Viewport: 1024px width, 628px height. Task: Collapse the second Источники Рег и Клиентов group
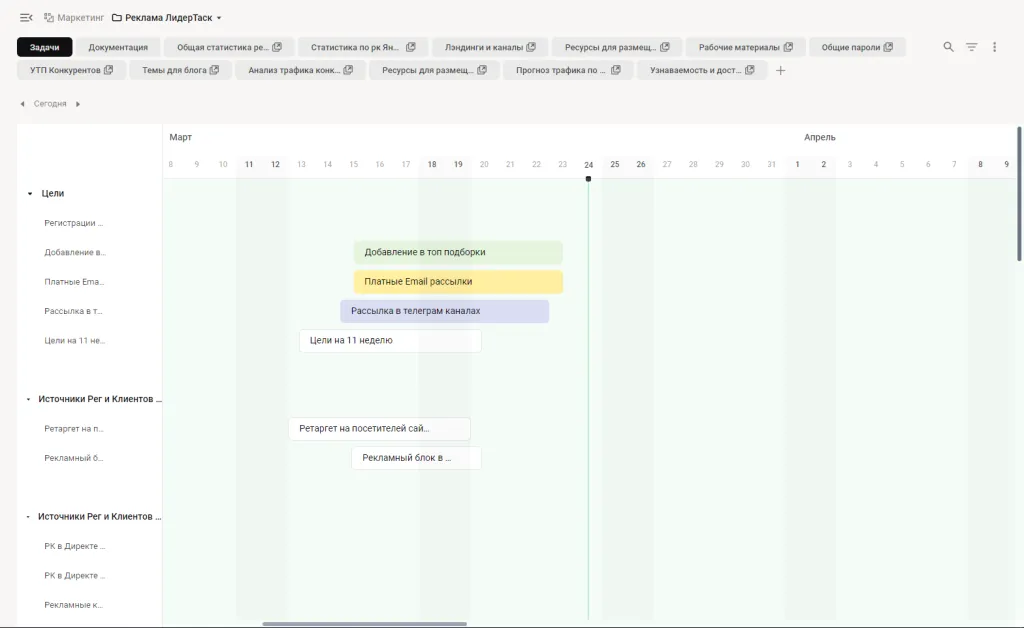[28, 517]
